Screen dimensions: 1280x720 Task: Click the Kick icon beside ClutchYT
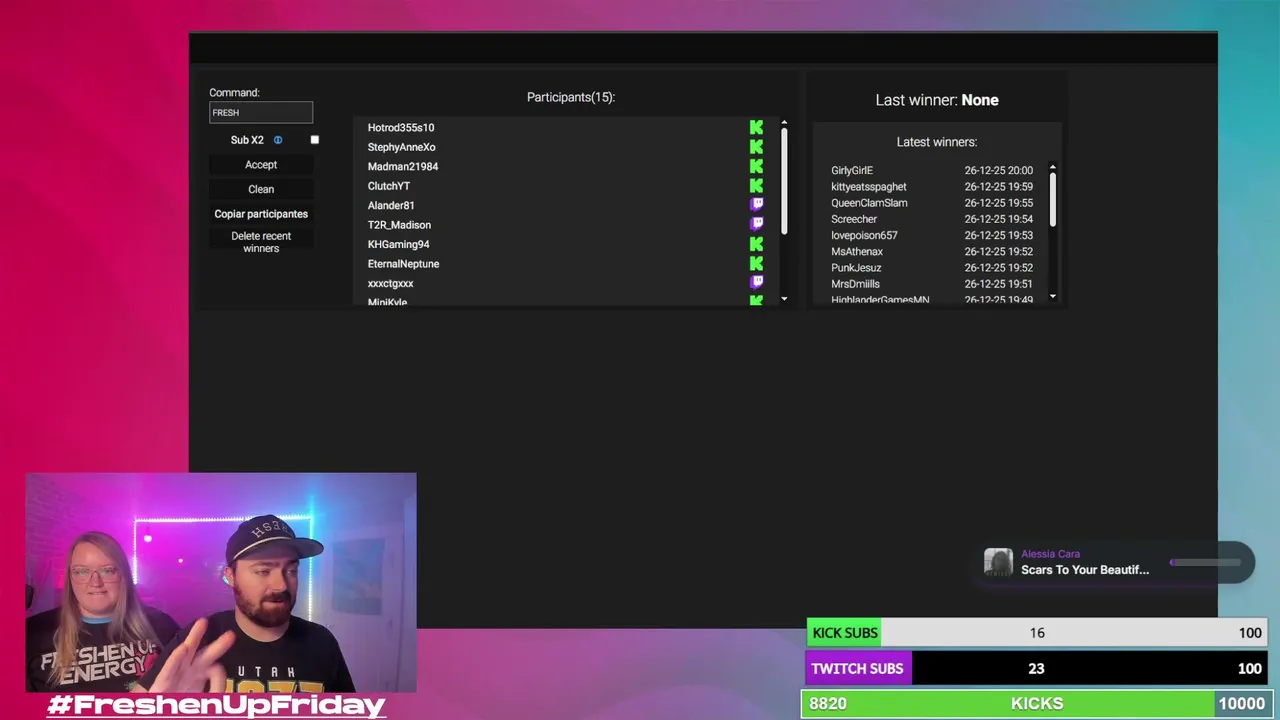click(756, 186)
